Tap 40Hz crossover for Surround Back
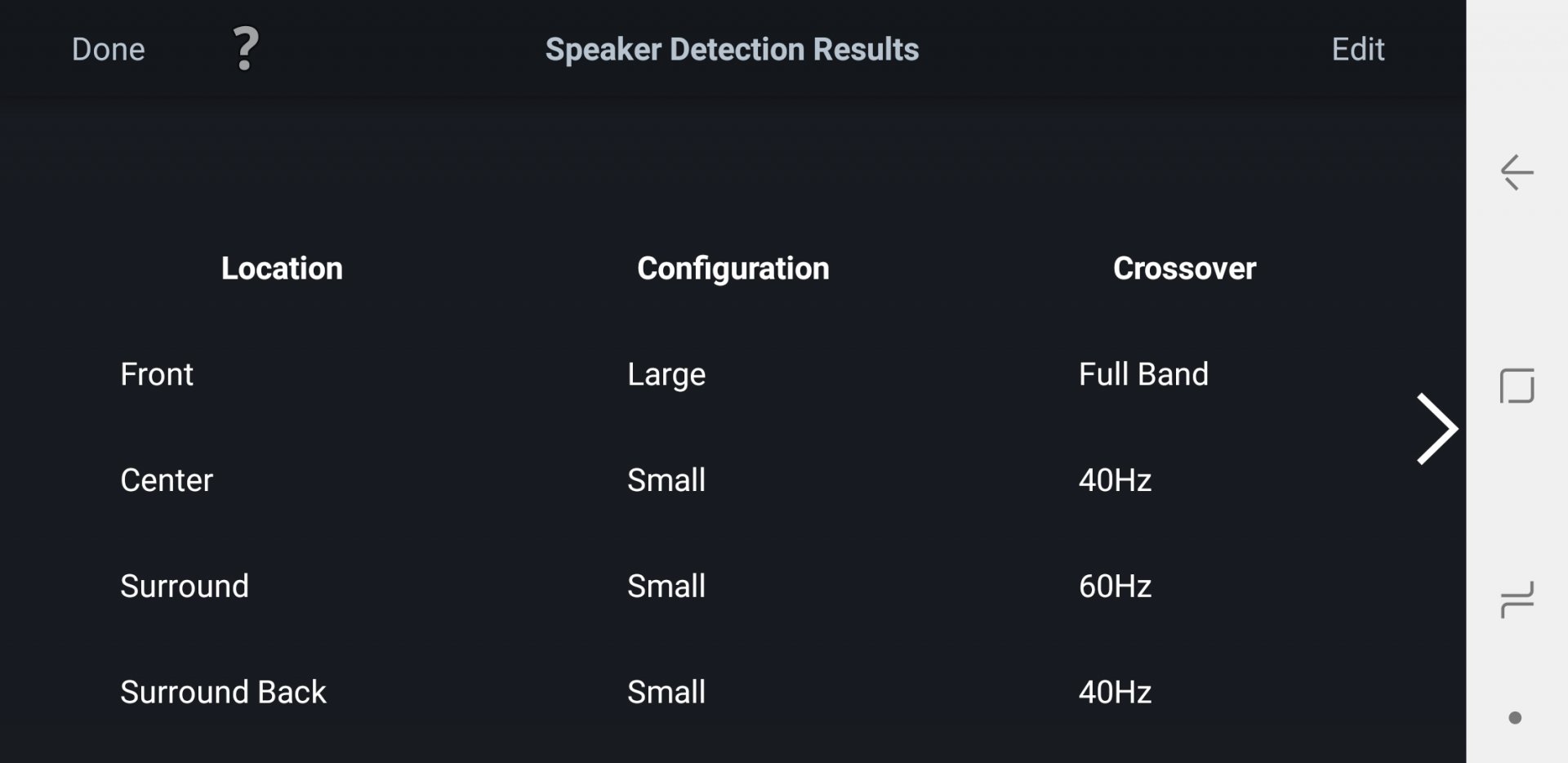This screenshot has width=1568, height=763. (1115, 693)
